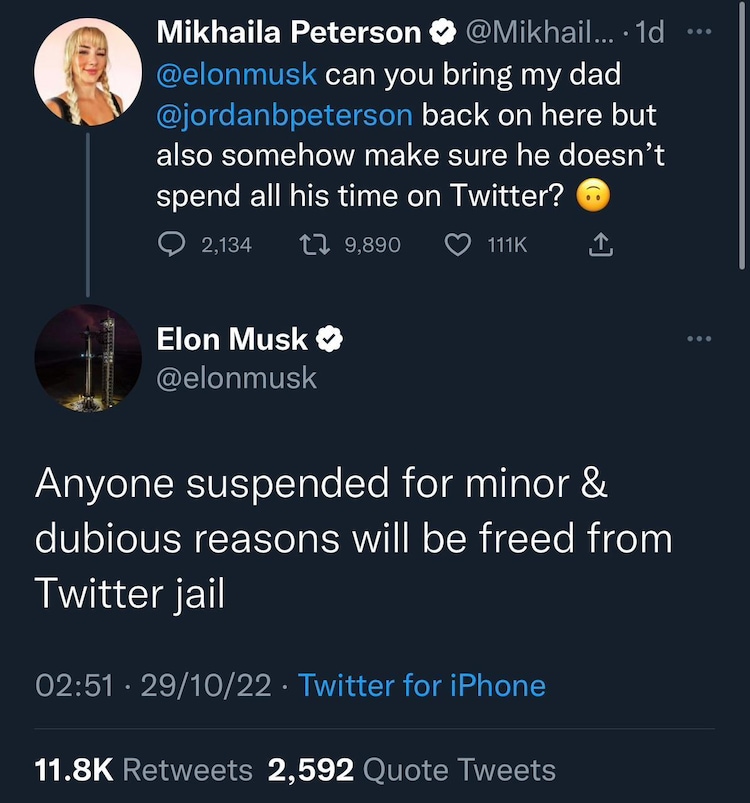Like Mikhaila Peterson's tweet with the heart
The image size is (750, 803).
click(457, 244)
